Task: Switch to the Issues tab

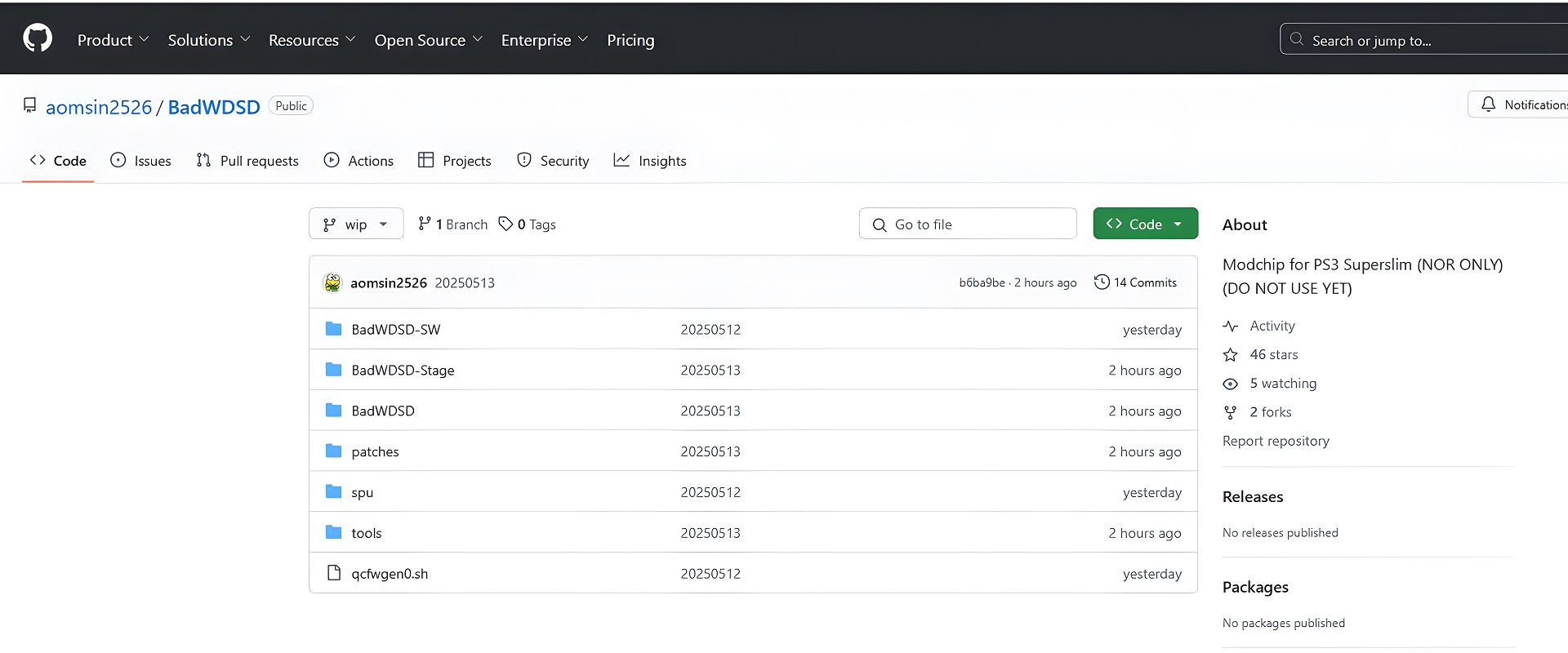Action: (x=141, y=161)
